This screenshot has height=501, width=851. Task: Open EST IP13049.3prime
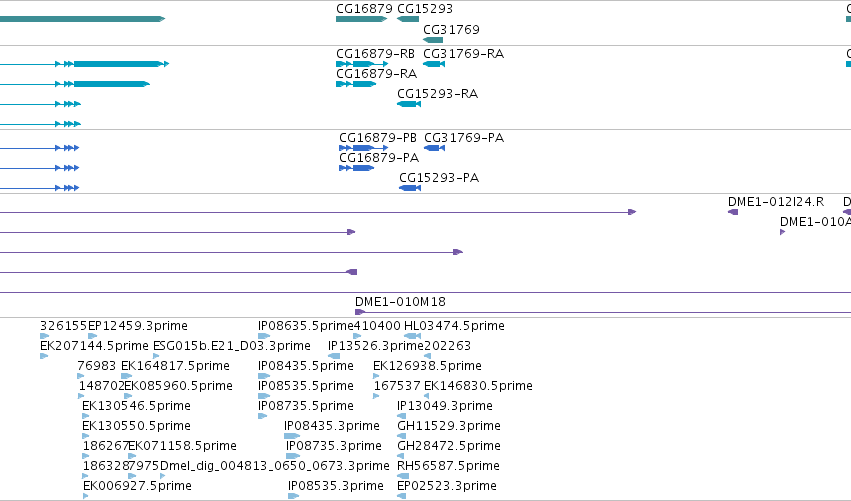444,406
